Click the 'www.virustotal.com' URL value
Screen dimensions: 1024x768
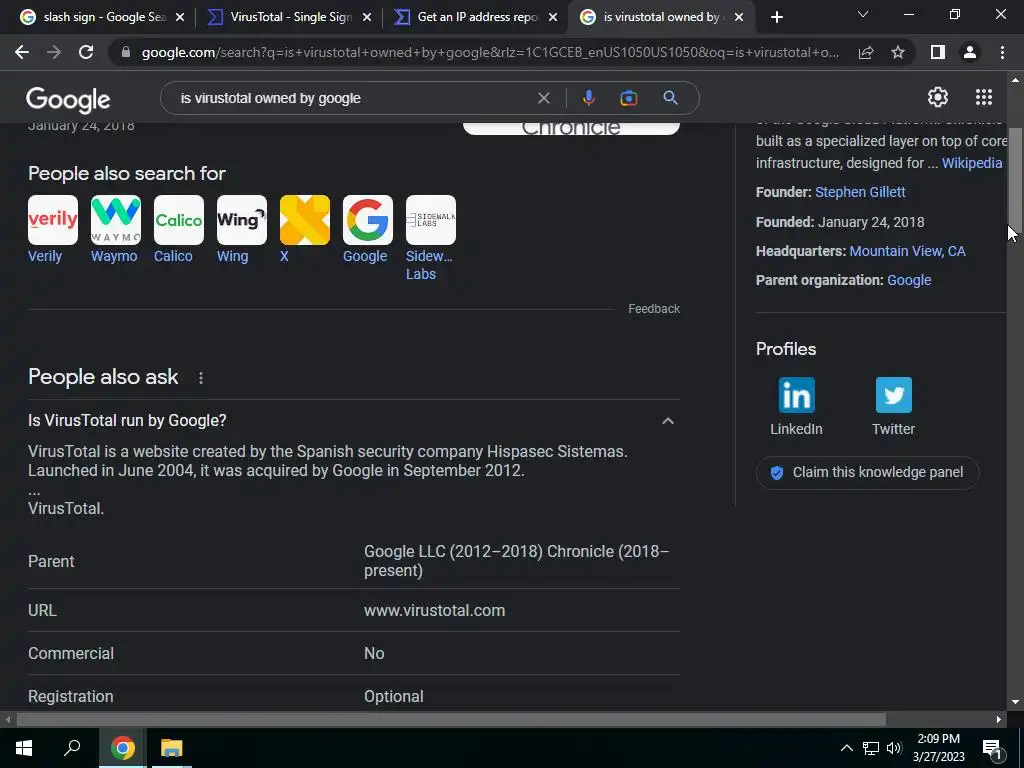click(x=434, y=611)
